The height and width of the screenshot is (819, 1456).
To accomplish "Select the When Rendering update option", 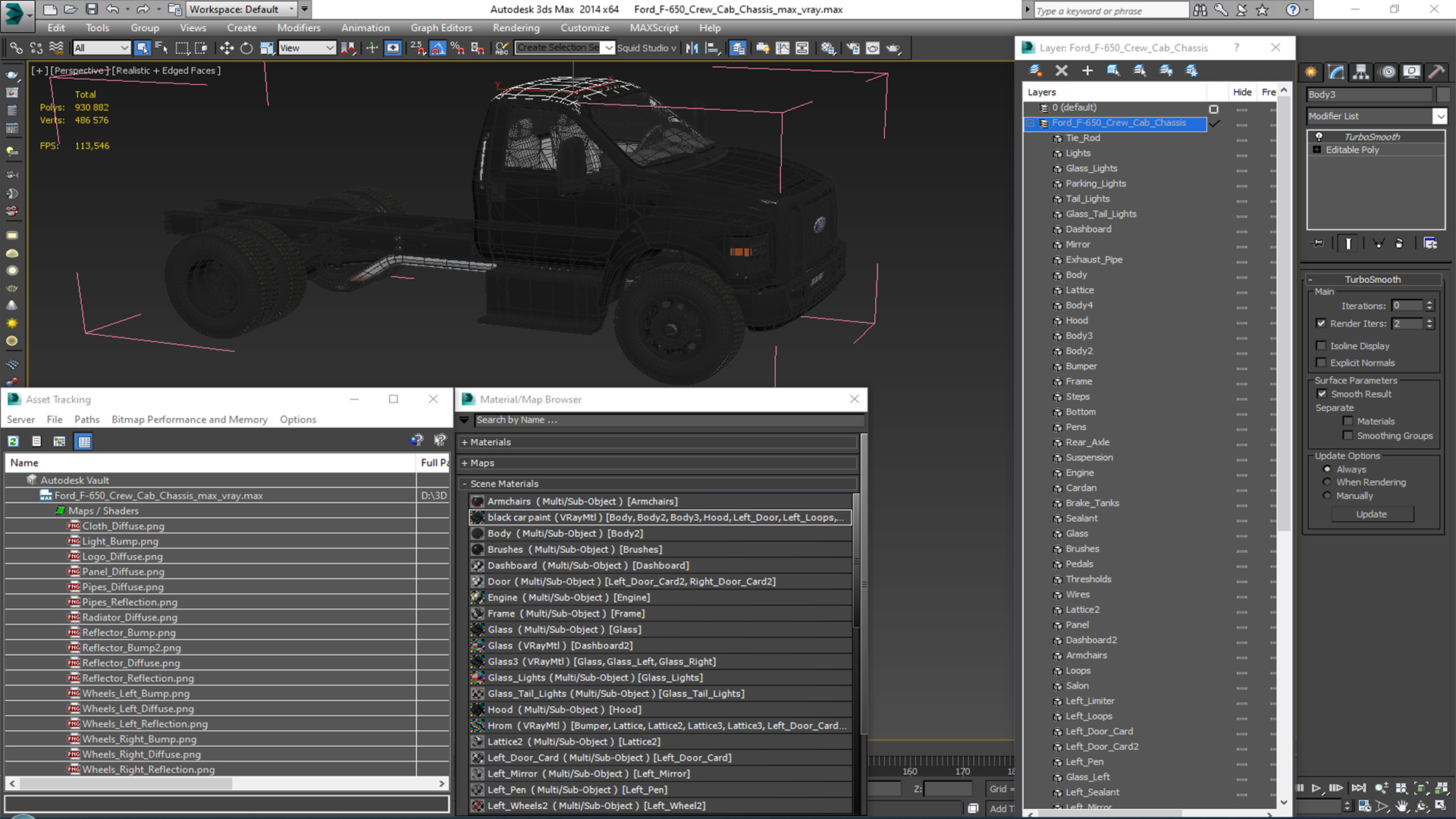I will coord(1327,482).
